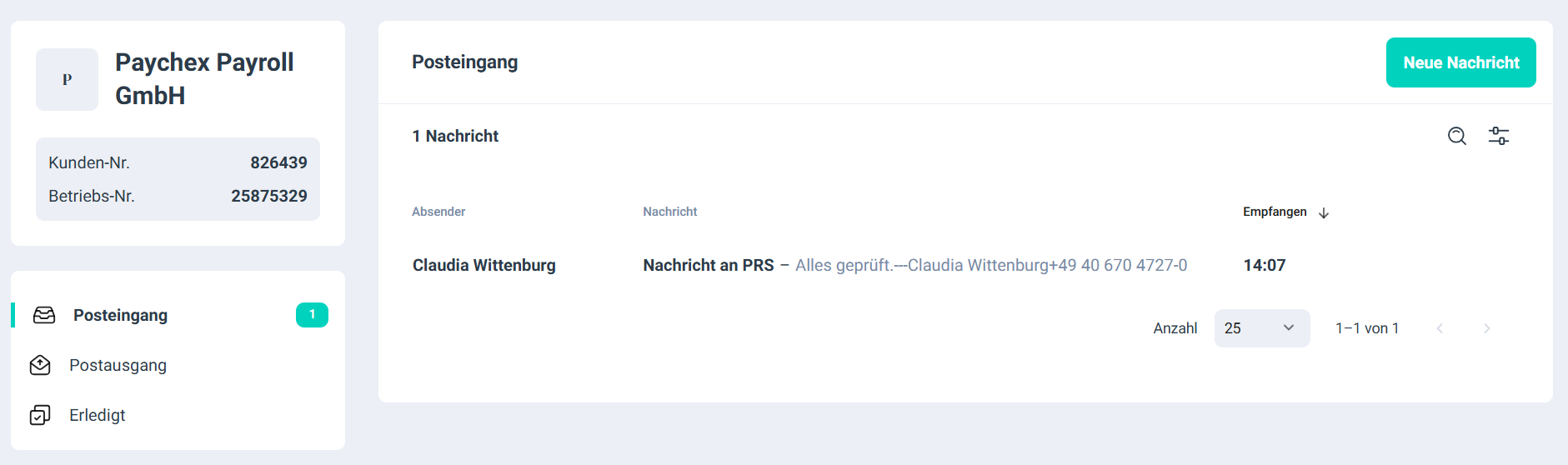Click the unread count badge on Posteingang
Screen dimensions: 1568x465
312,315
